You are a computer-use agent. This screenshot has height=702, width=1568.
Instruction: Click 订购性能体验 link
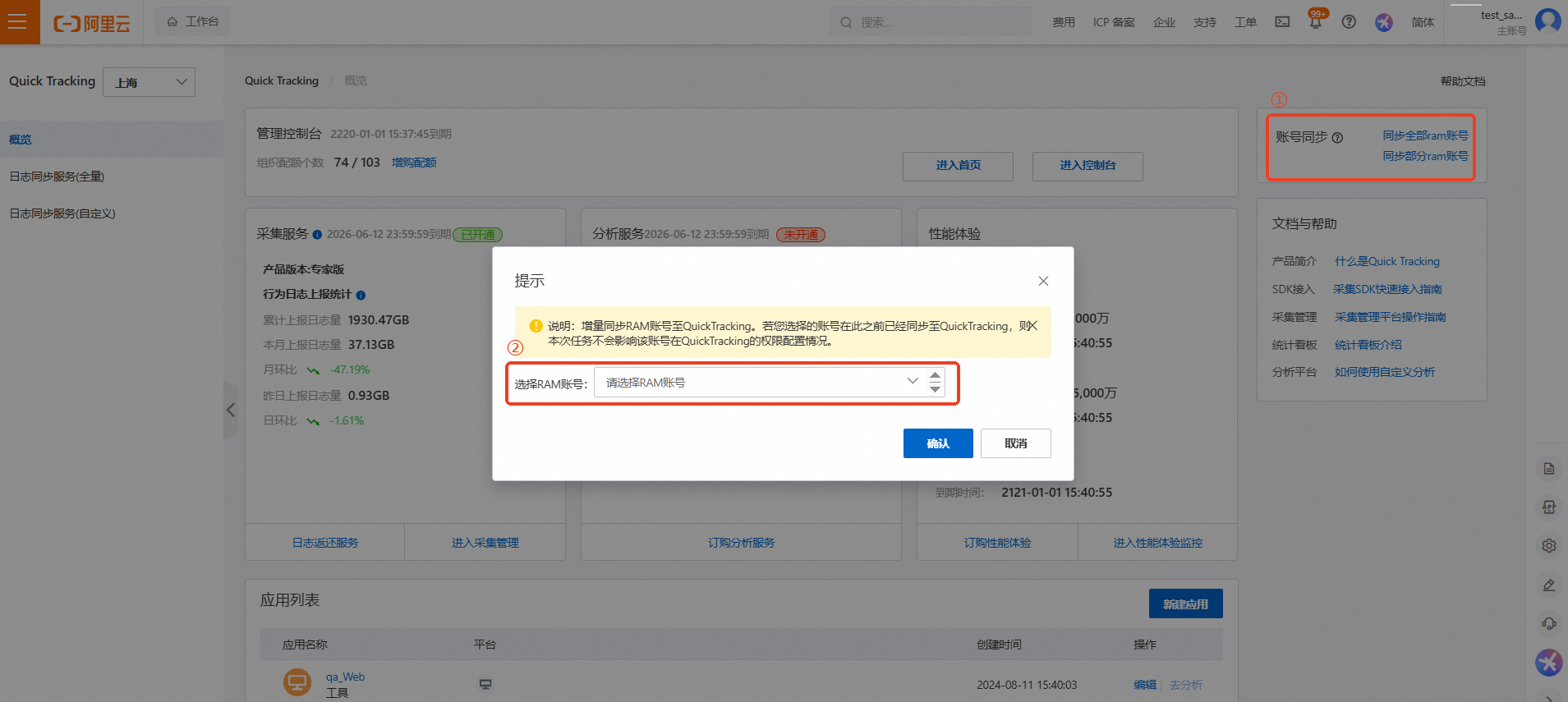tap(997, 543)
